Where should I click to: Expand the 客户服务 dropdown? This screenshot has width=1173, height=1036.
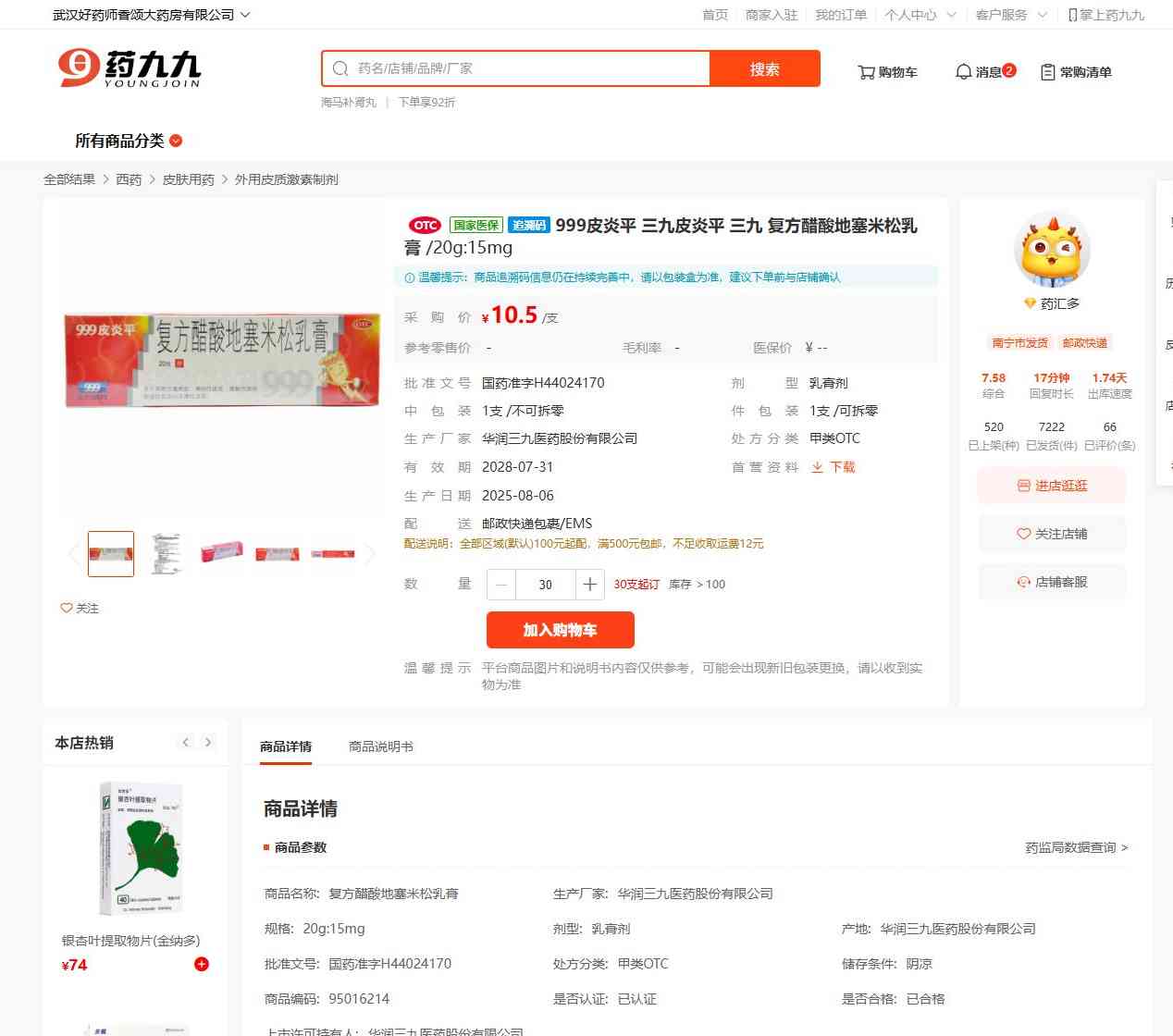[1011, 15]
